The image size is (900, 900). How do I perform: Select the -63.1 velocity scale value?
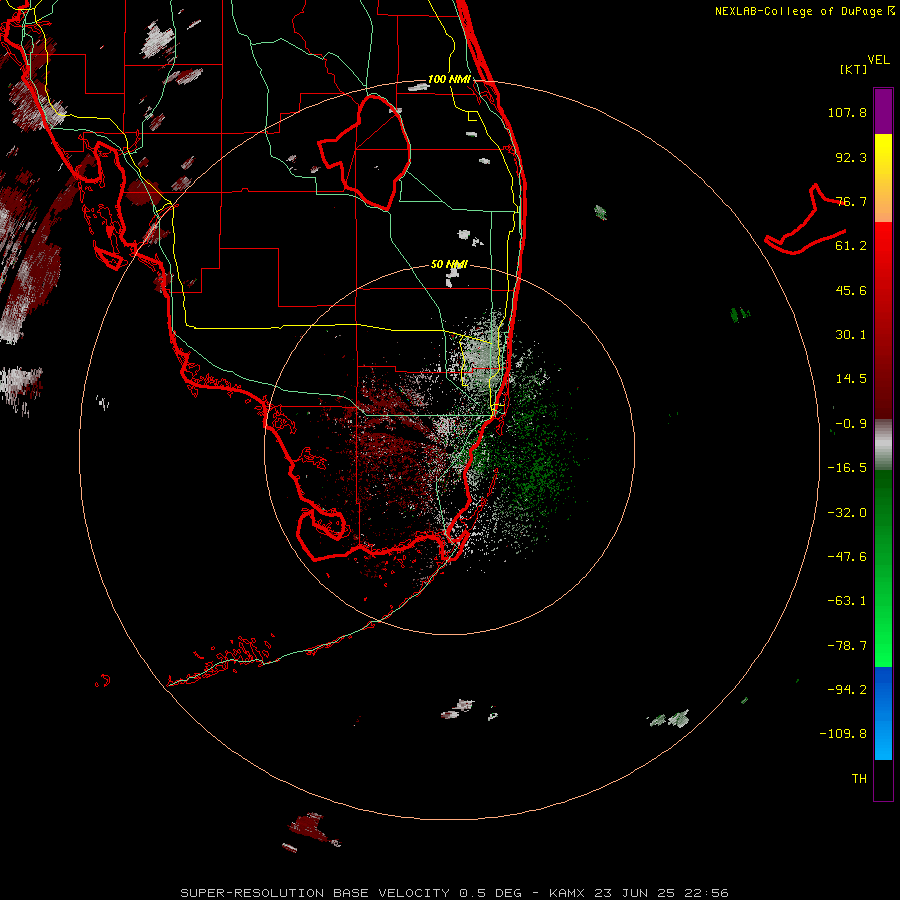pyautogui.click(x=847, y=601)
